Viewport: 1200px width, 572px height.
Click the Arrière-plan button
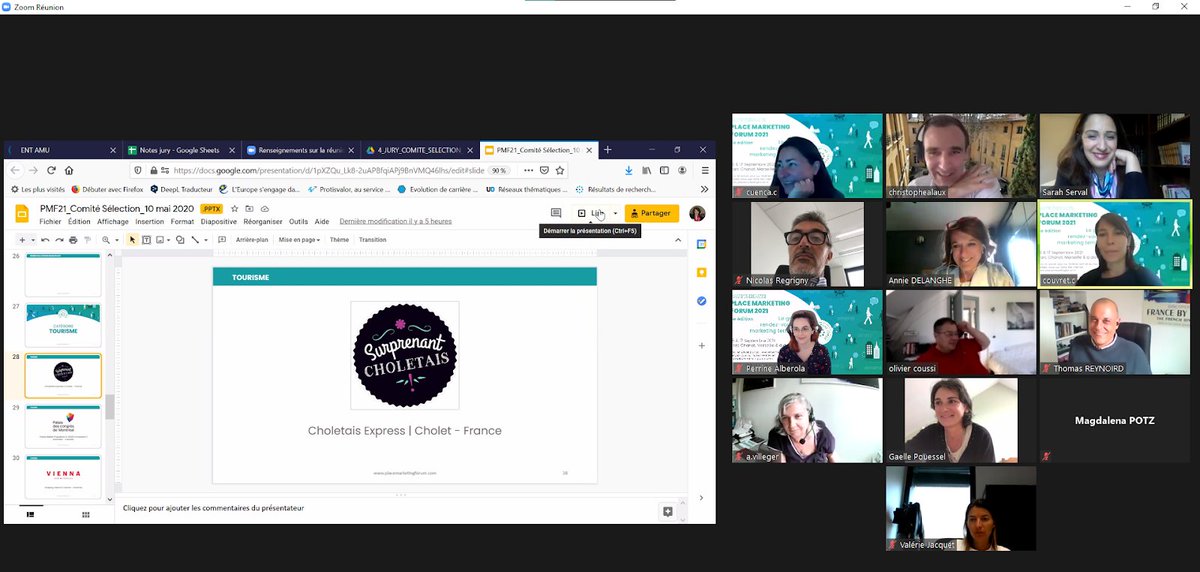coord(252,240)
